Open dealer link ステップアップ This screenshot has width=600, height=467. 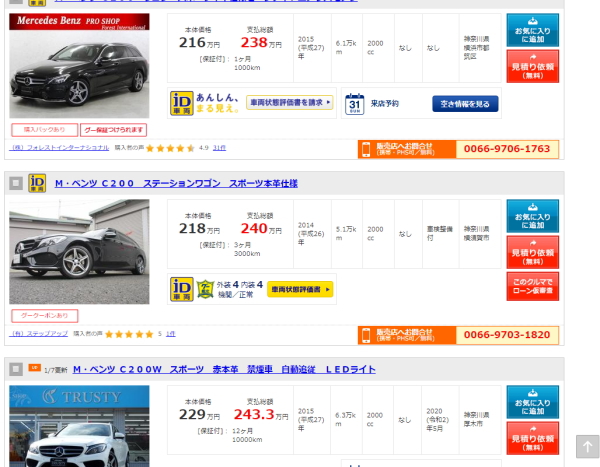coord(39,334)
